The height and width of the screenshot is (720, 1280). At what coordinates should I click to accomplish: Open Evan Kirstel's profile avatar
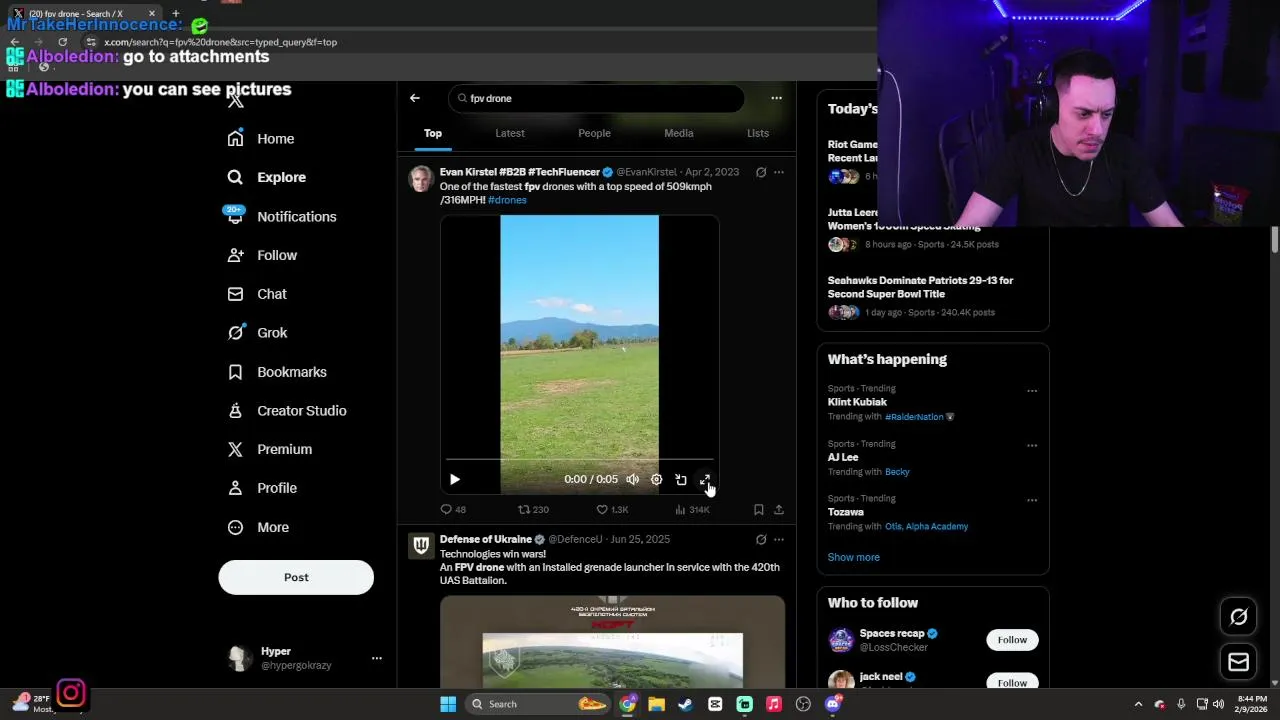pyautogui.click(x=421, y=179)
